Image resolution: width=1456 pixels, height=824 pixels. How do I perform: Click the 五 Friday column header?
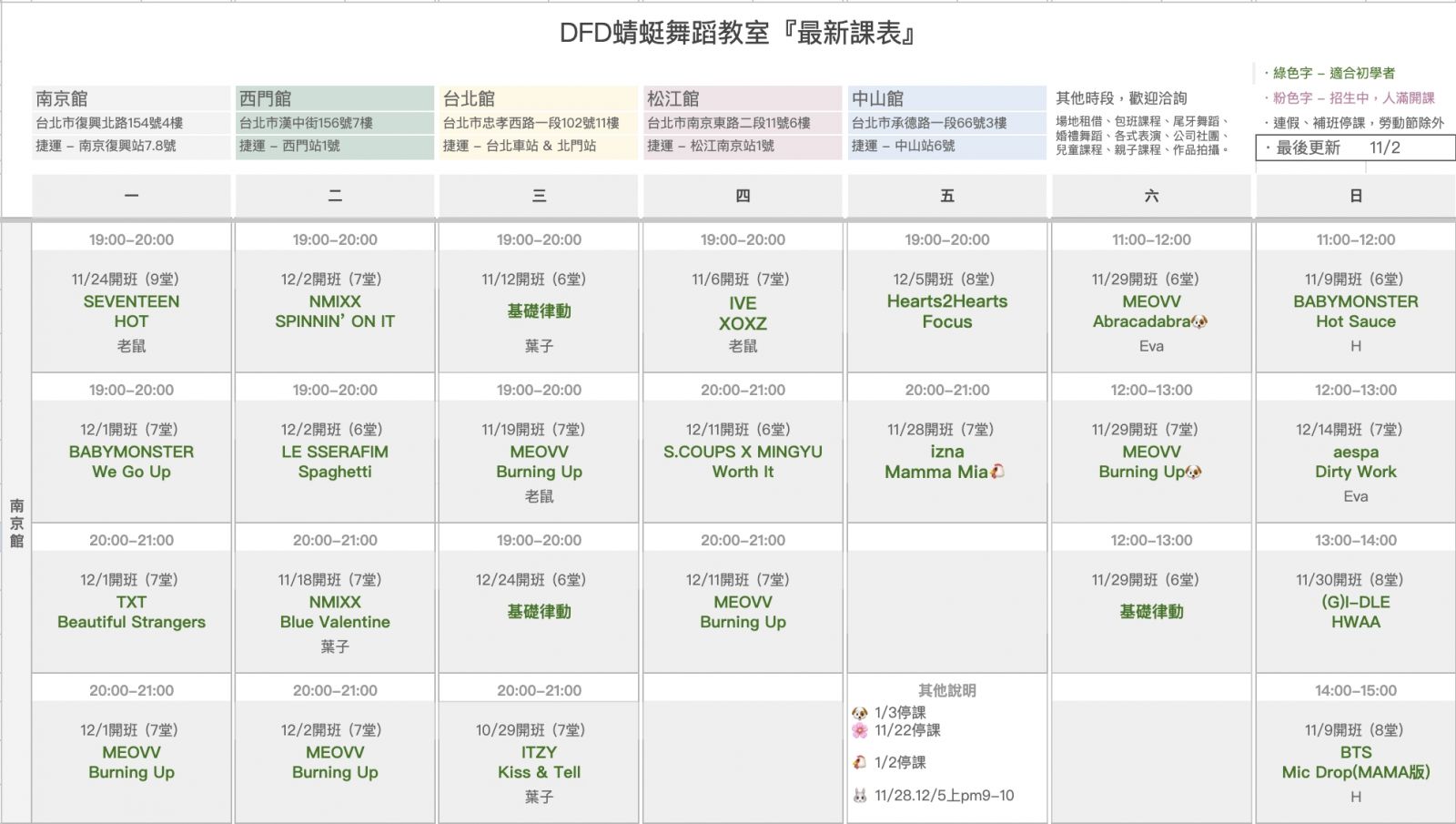click(x=946, y=196)
